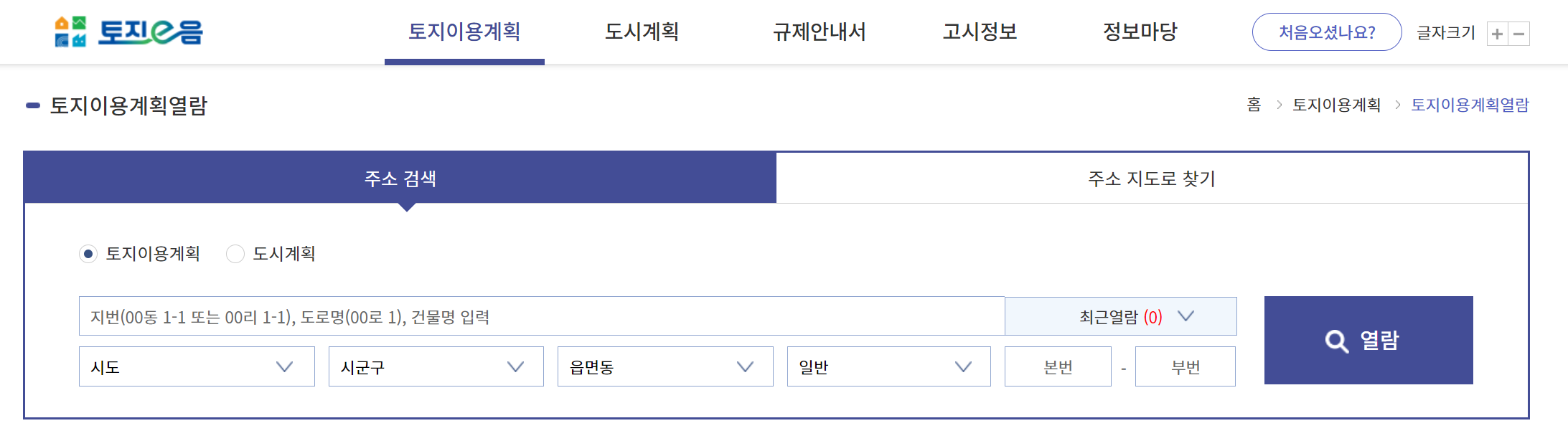Screen dimensions: 1568x441
Task: Open the 규제안내서 menu
Action: click(x=820, y=32)
